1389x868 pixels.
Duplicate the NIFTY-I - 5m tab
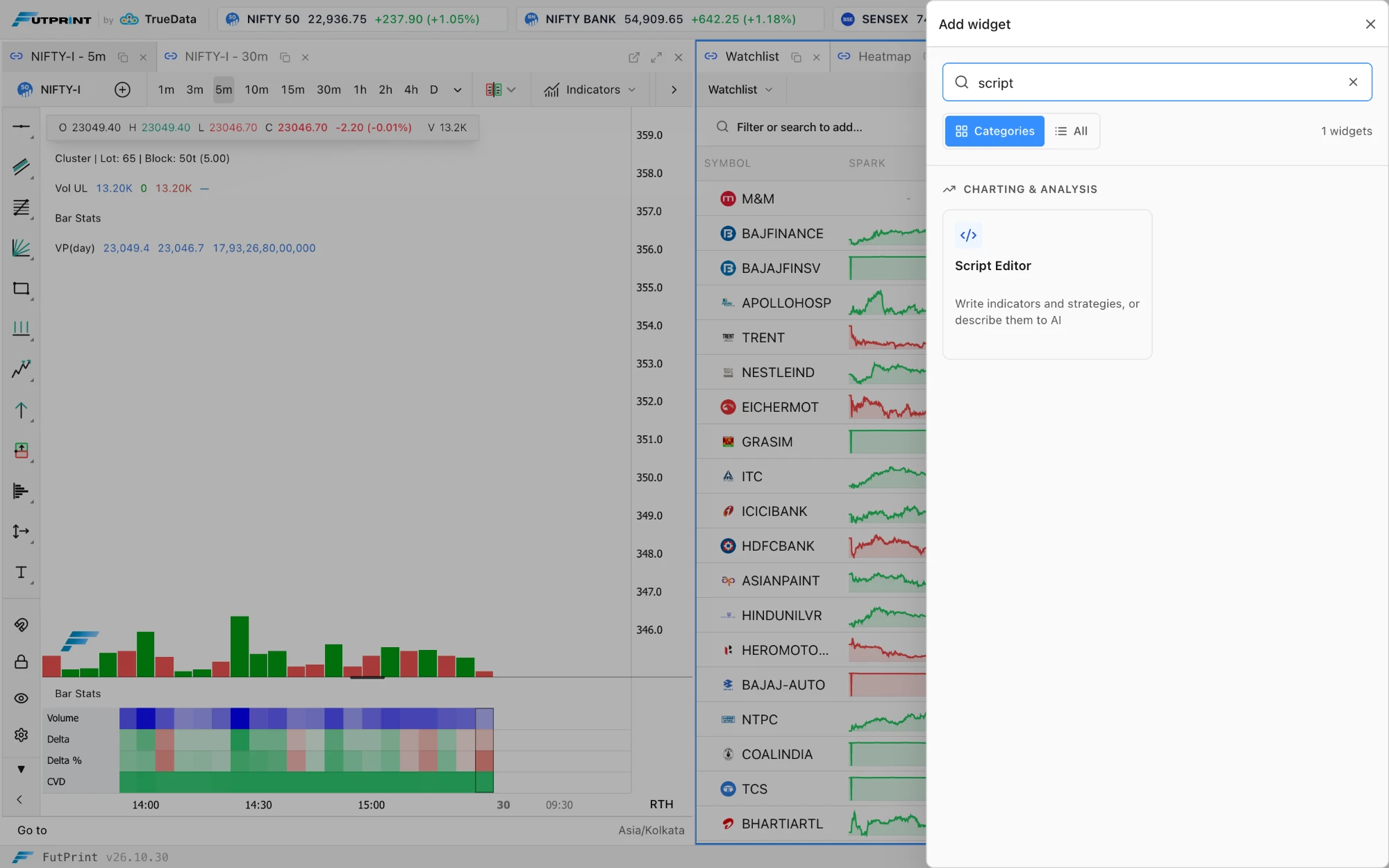(x=123, y=58)
